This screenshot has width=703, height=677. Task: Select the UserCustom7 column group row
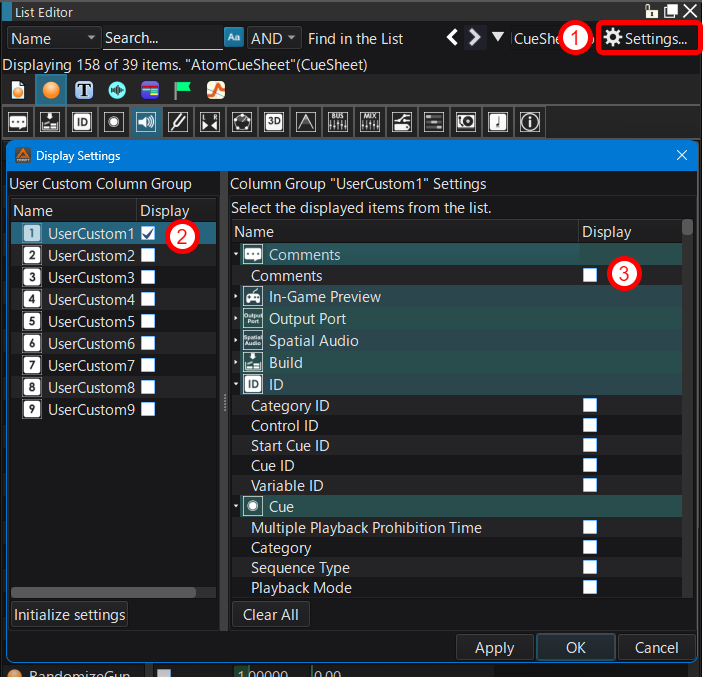tap(113, 365)
